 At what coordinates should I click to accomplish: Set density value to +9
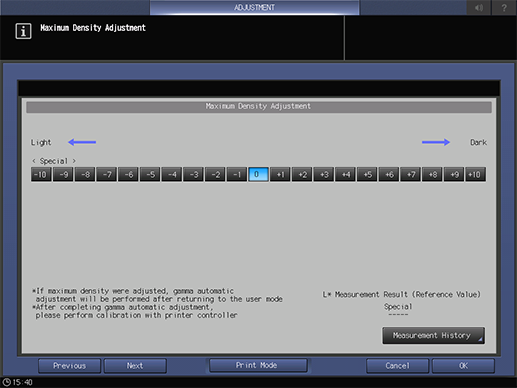[x=454, y=174]
